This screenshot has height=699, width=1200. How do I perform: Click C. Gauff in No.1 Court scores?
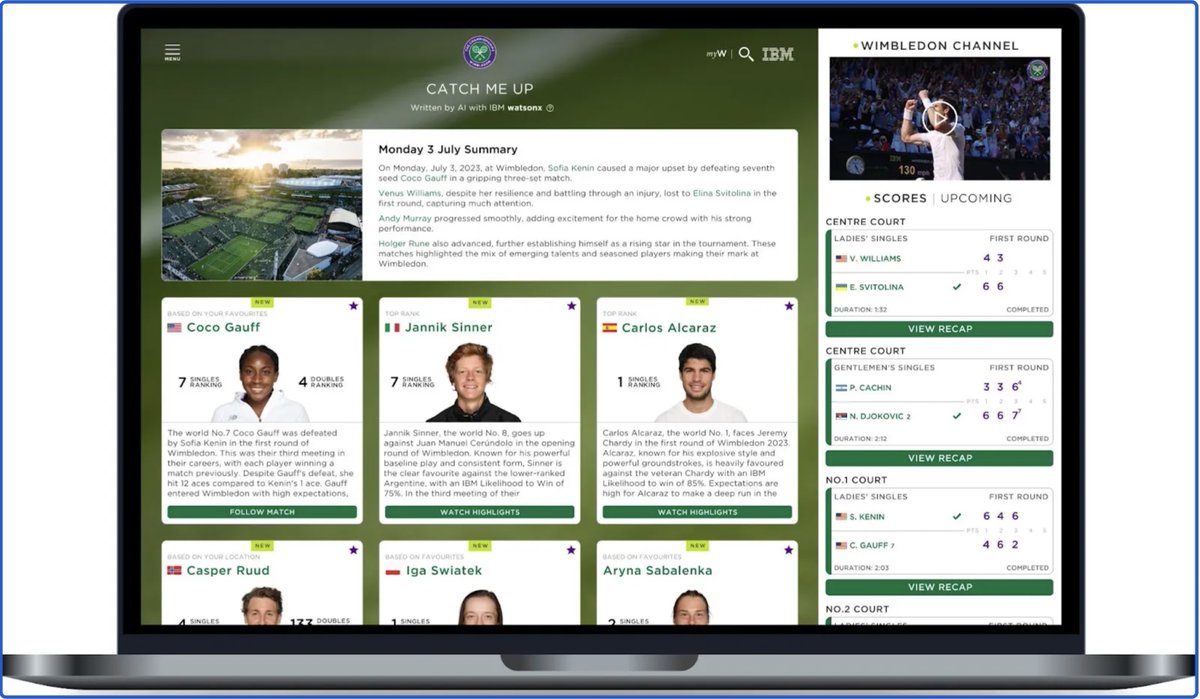tap(870, 545)
